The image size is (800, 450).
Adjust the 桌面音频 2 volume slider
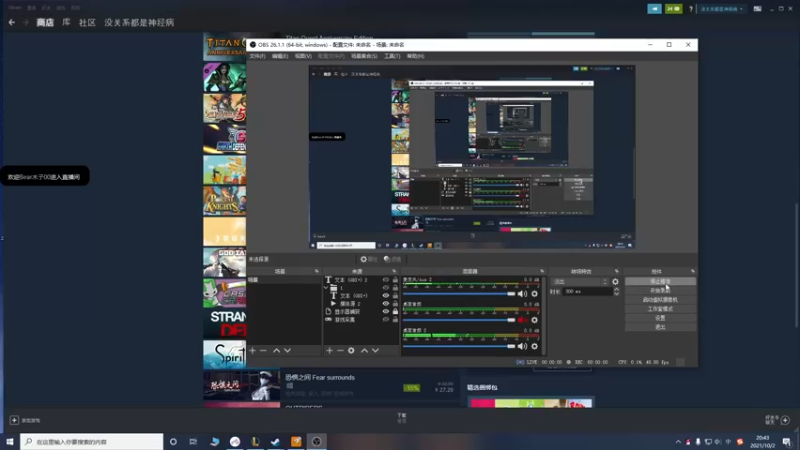coord(459,346)
